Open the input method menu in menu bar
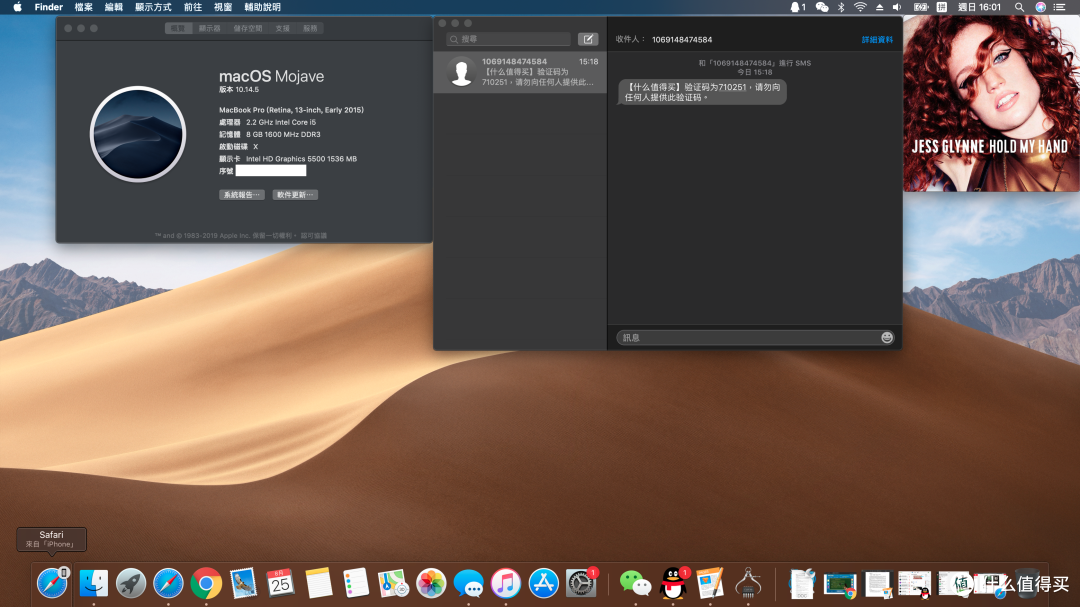 942,7
